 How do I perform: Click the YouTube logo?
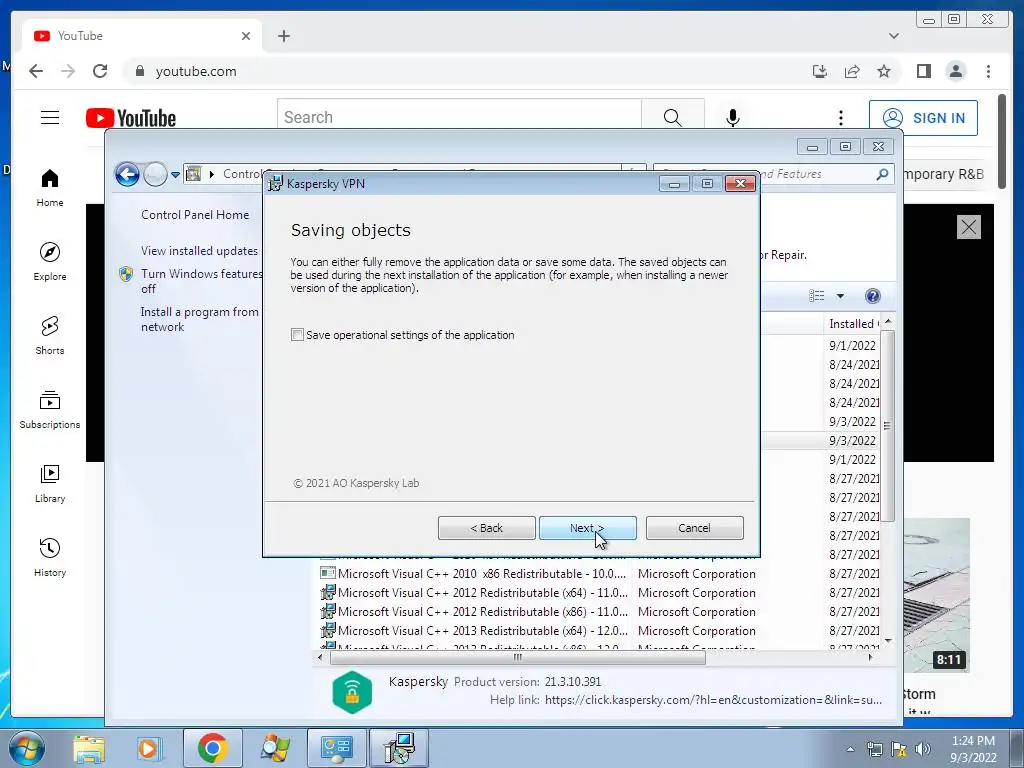coord(131,118)
